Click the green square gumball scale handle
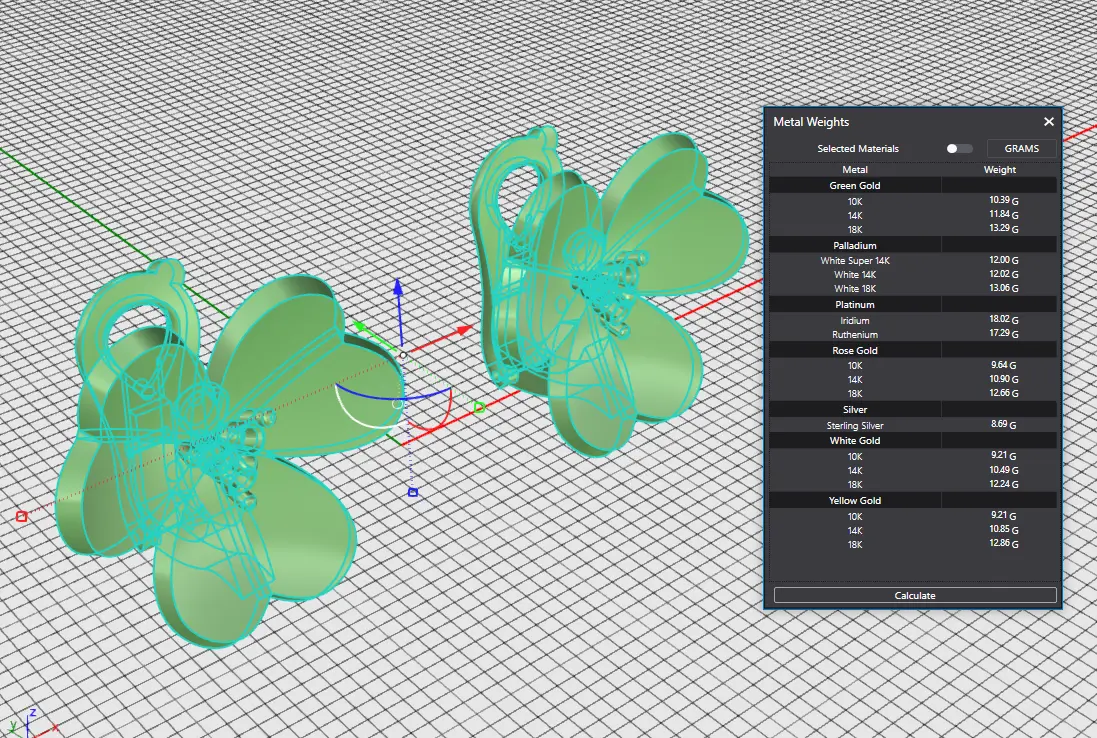The height and width of the screenshot is (738, 1097). [x=478, y=407]
